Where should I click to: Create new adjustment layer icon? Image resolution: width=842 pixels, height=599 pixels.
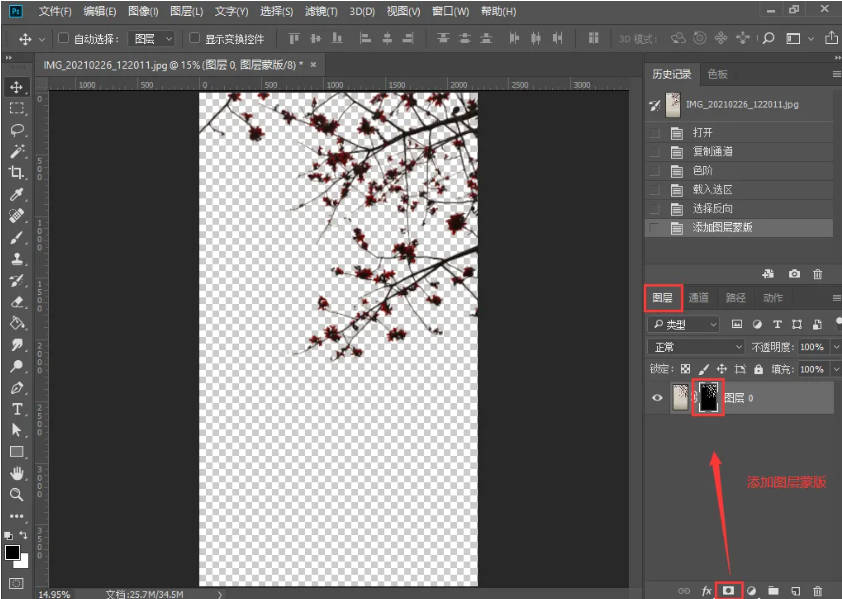click(x=751, y=590)
